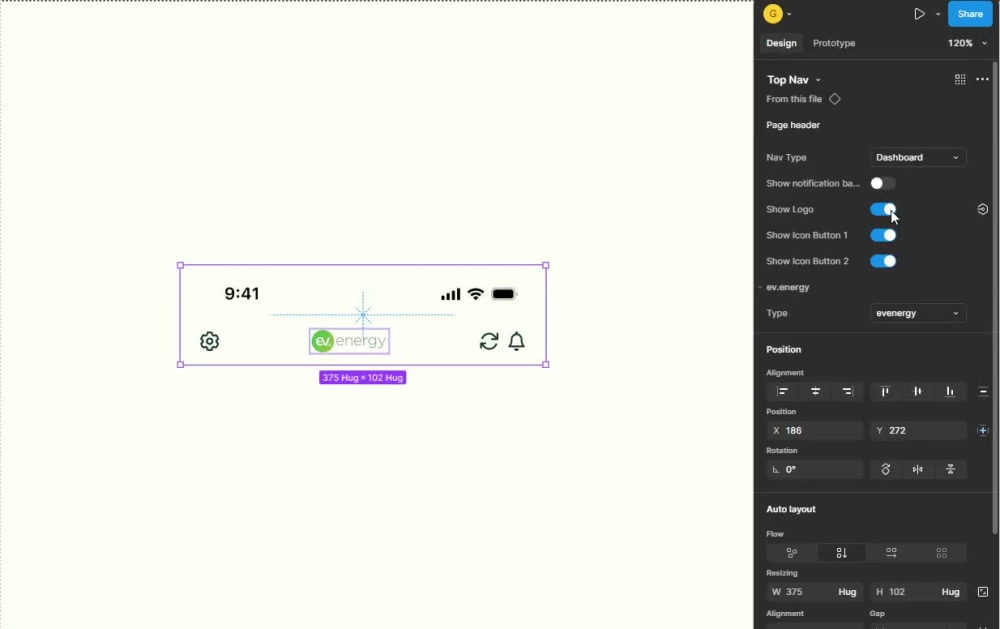Viewport: 1000px width, 629px height.
Task: Toggle Show Icon Button 1 switch
Action: 883,235
